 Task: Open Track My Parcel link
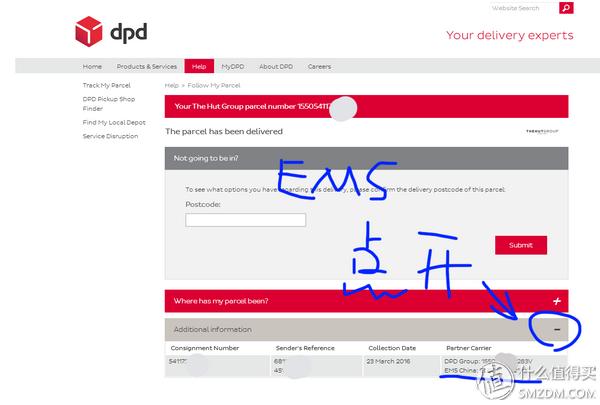click(x=107, y=85)
